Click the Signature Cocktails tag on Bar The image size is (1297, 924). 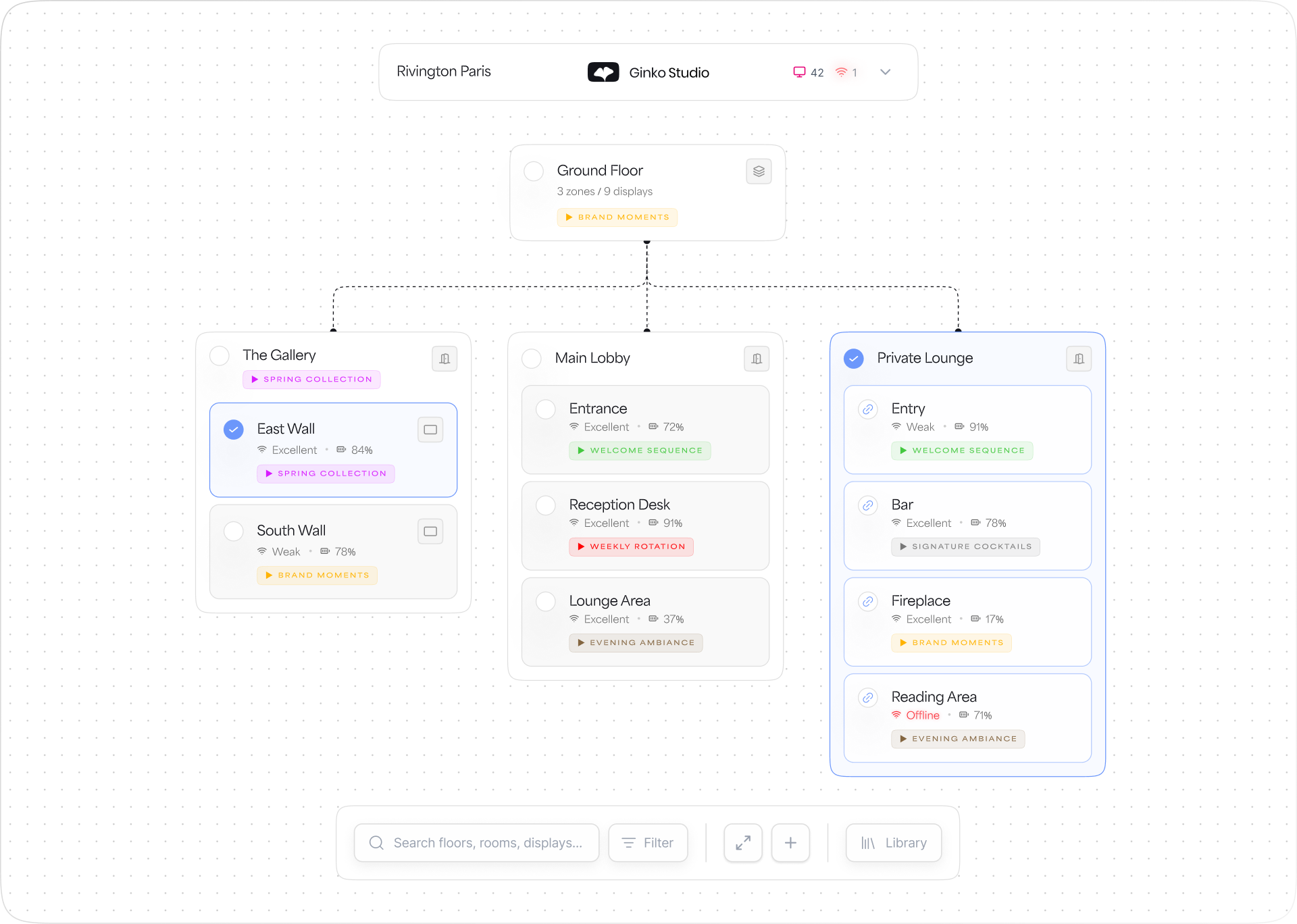click(x=965, y=546)
